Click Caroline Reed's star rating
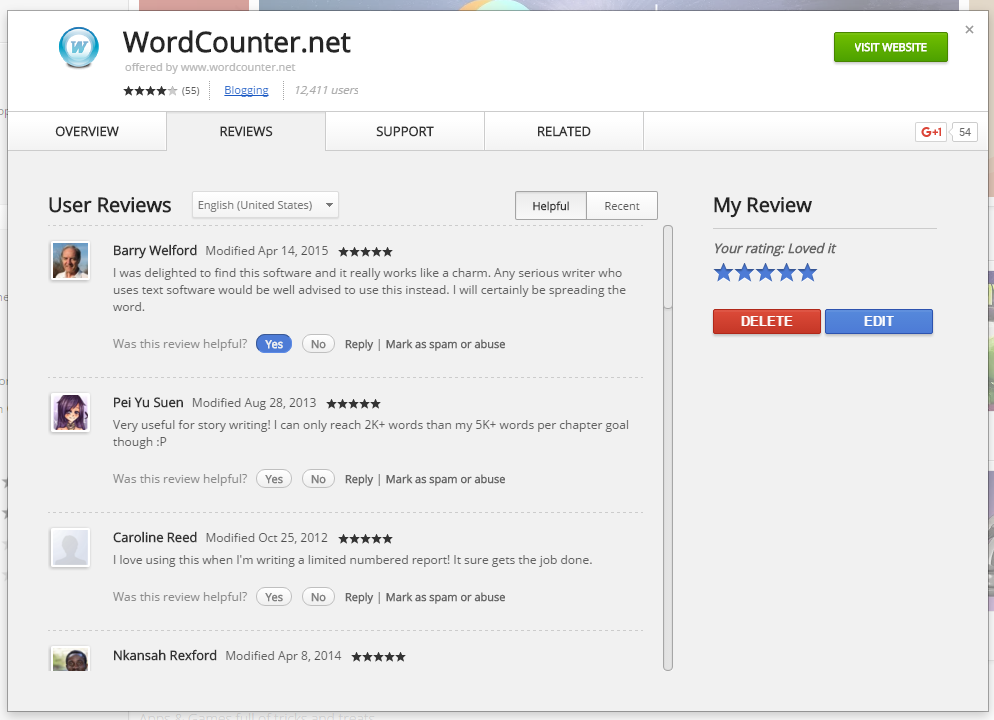 point(366,539)
